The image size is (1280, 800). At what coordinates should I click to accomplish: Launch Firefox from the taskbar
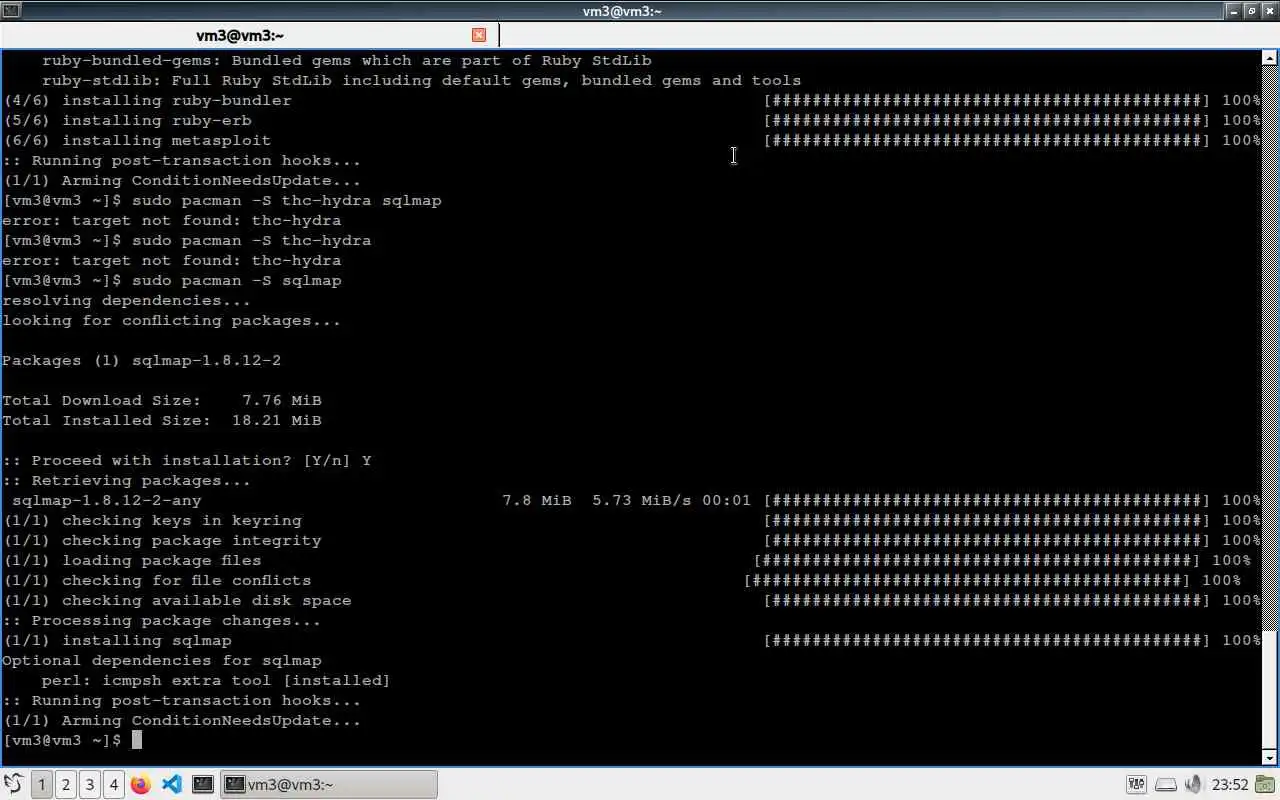coord(141,784)
